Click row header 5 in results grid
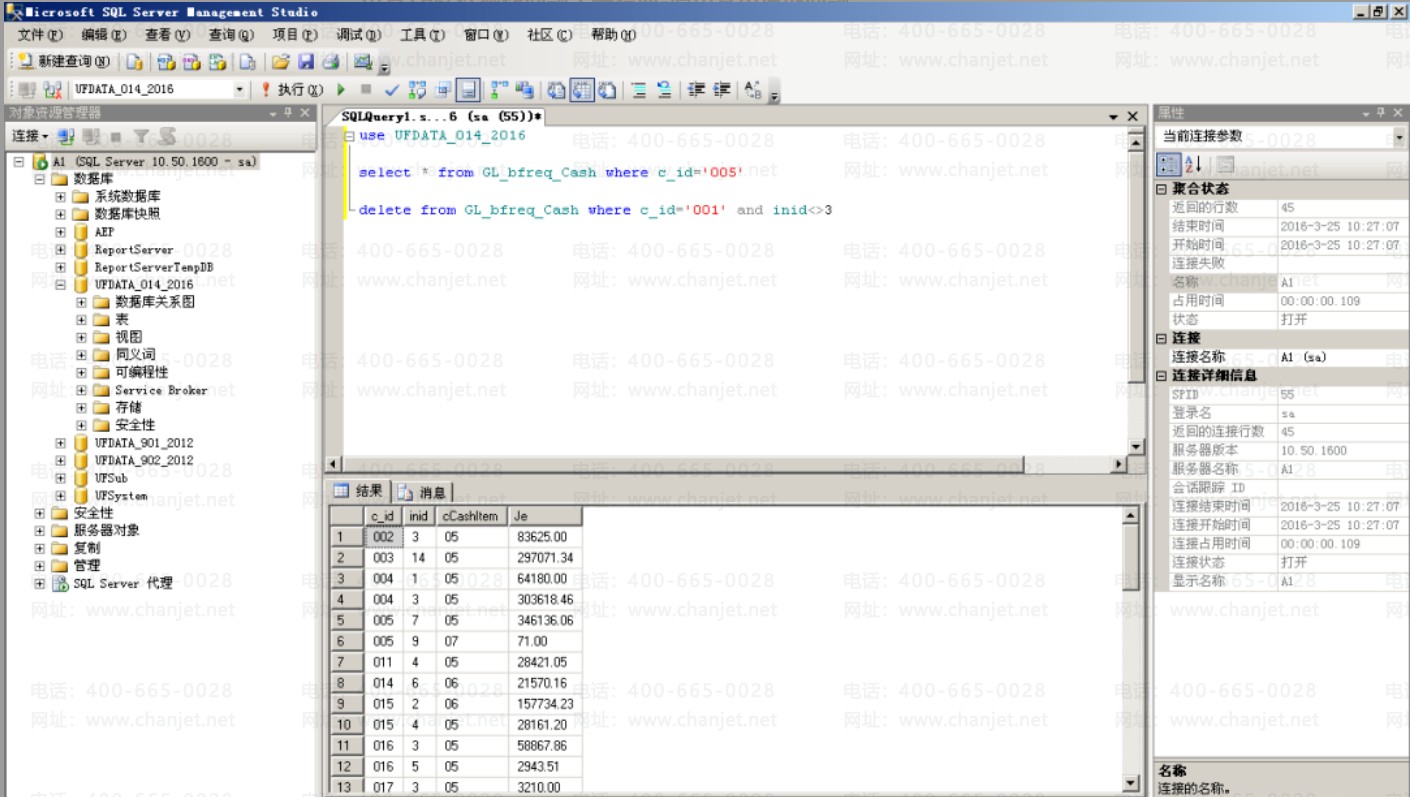The width and height of the screenshot is (1410, 797). (346, 620)
